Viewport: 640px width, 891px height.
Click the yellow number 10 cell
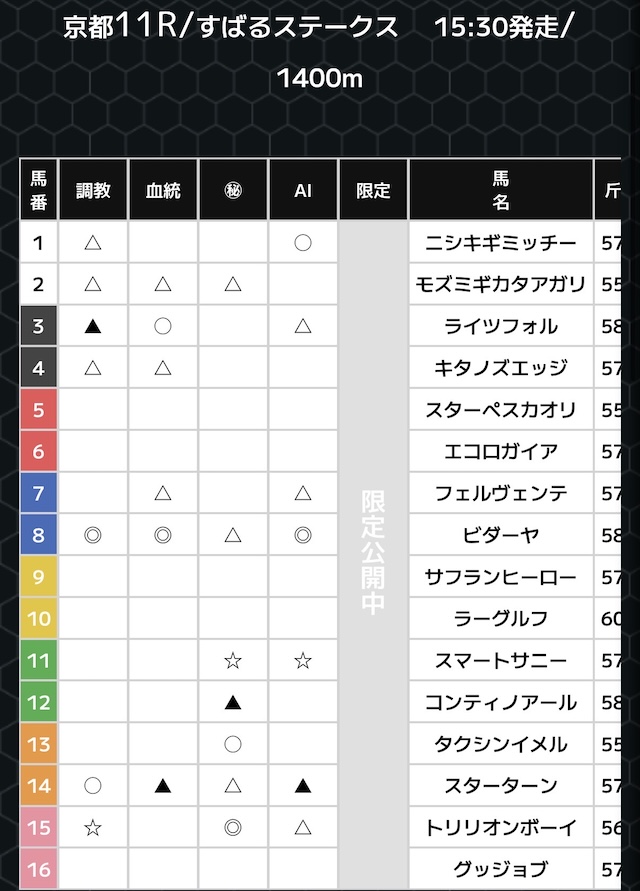point(38,619)
